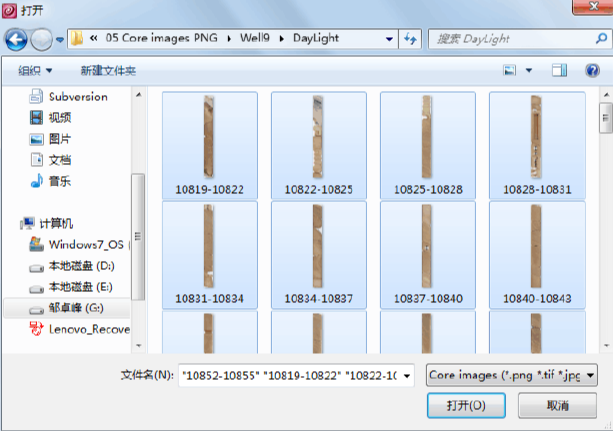613x431 pixels.
Task: Select 本地磁盘 (D:) drive
Action: 83,266
